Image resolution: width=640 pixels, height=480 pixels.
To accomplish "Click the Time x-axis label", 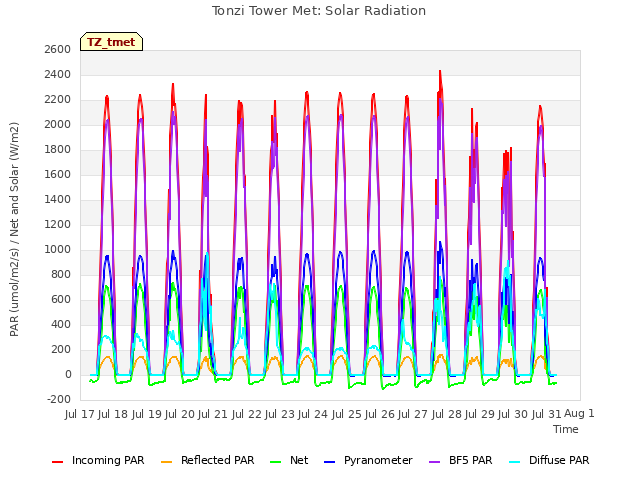I will pos(566,429).
